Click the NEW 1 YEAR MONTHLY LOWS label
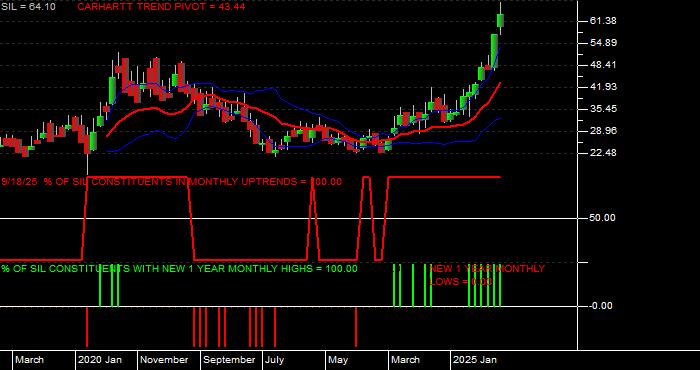The height and width of the screenshot is (370, 700). (487, 275)
